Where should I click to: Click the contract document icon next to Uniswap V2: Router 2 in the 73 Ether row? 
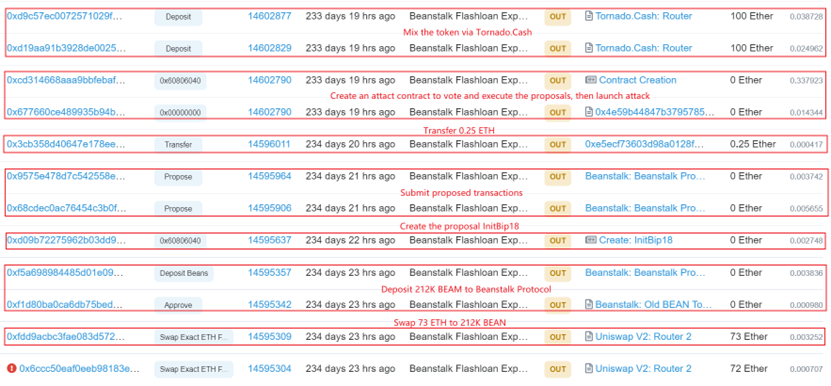589,337
